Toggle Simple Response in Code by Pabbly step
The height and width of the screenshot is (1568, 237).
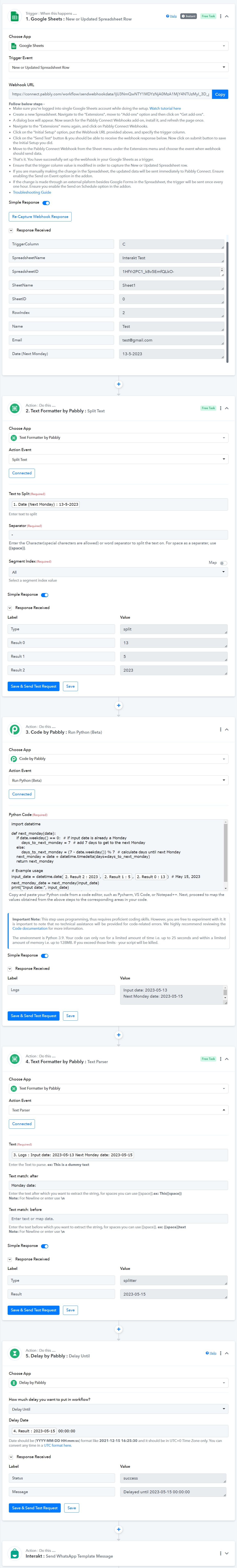tap(44, 956)
